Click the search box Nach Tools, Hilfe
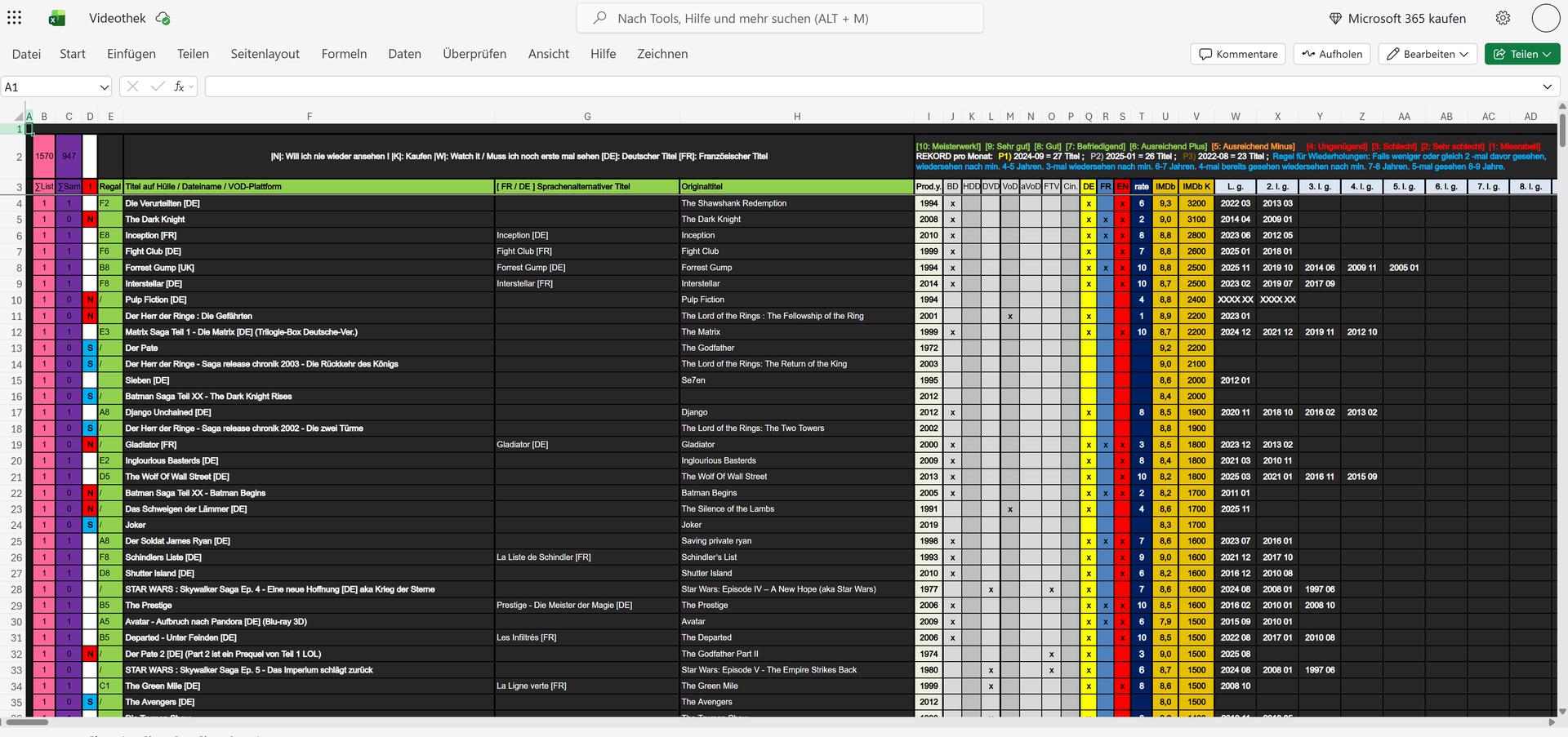The width and height of the screenshot is (1568, 737). (780, 18)
